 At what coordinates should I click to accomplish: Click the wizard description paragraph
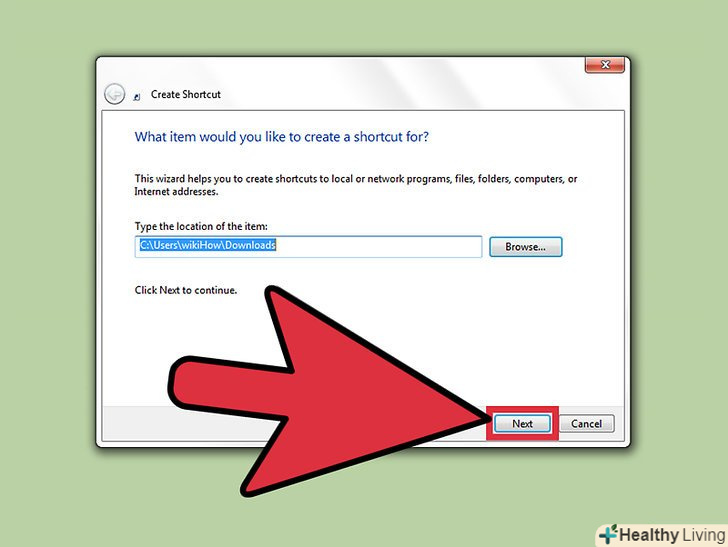pyautogui.click(x=356, y=185)
